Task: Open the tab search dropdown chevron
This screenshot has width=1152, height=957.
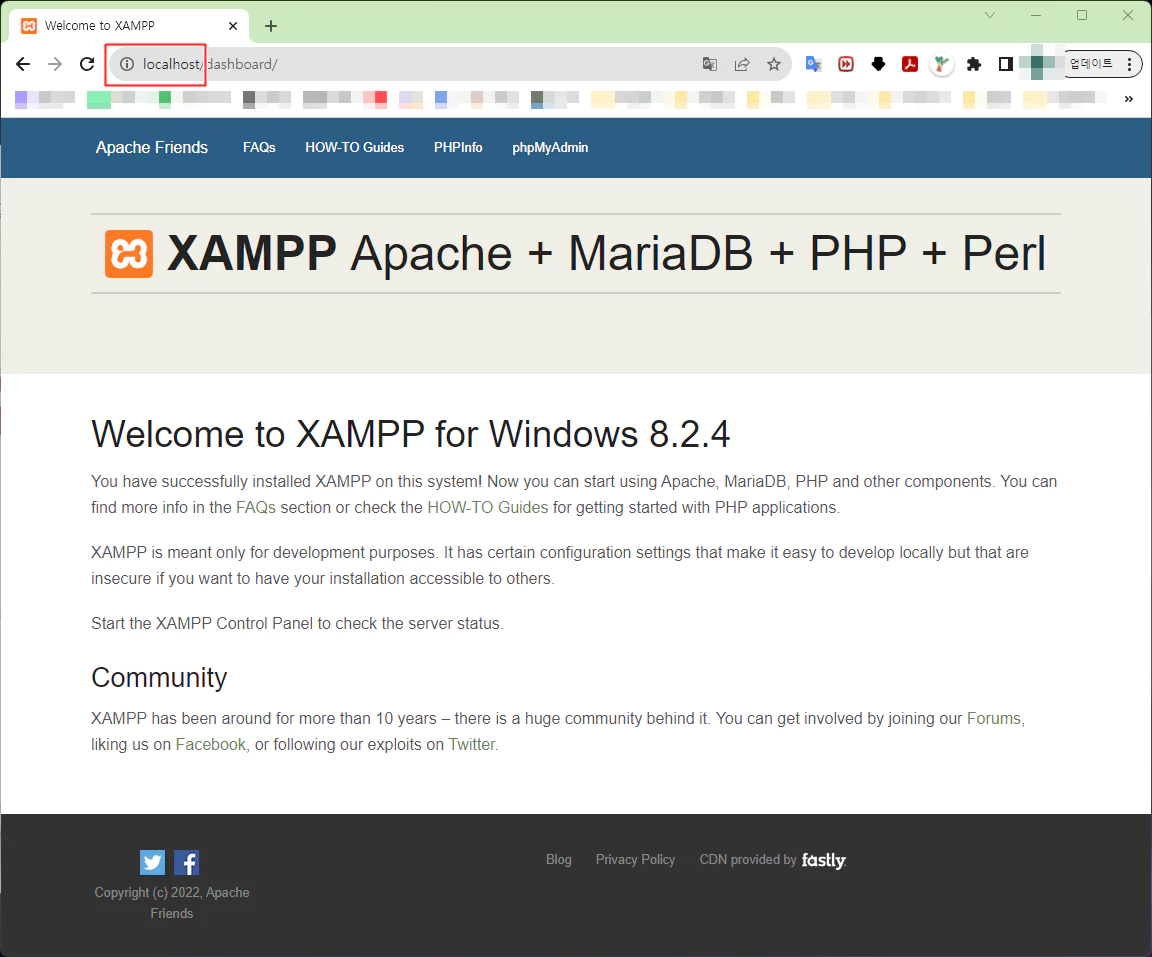Action: click(990, 15)
